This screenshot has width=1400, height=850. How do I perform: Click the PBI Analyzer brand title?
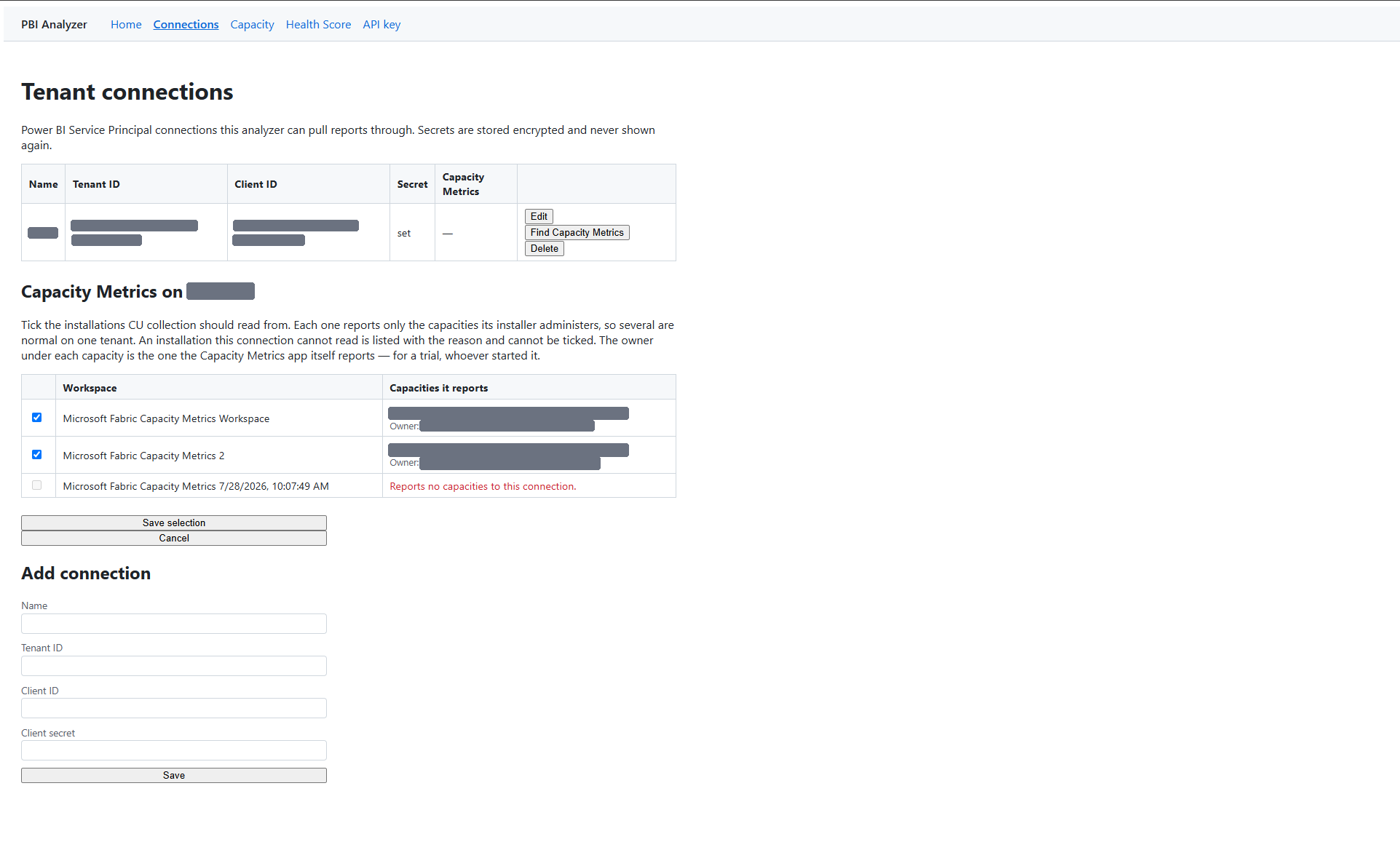54,25
